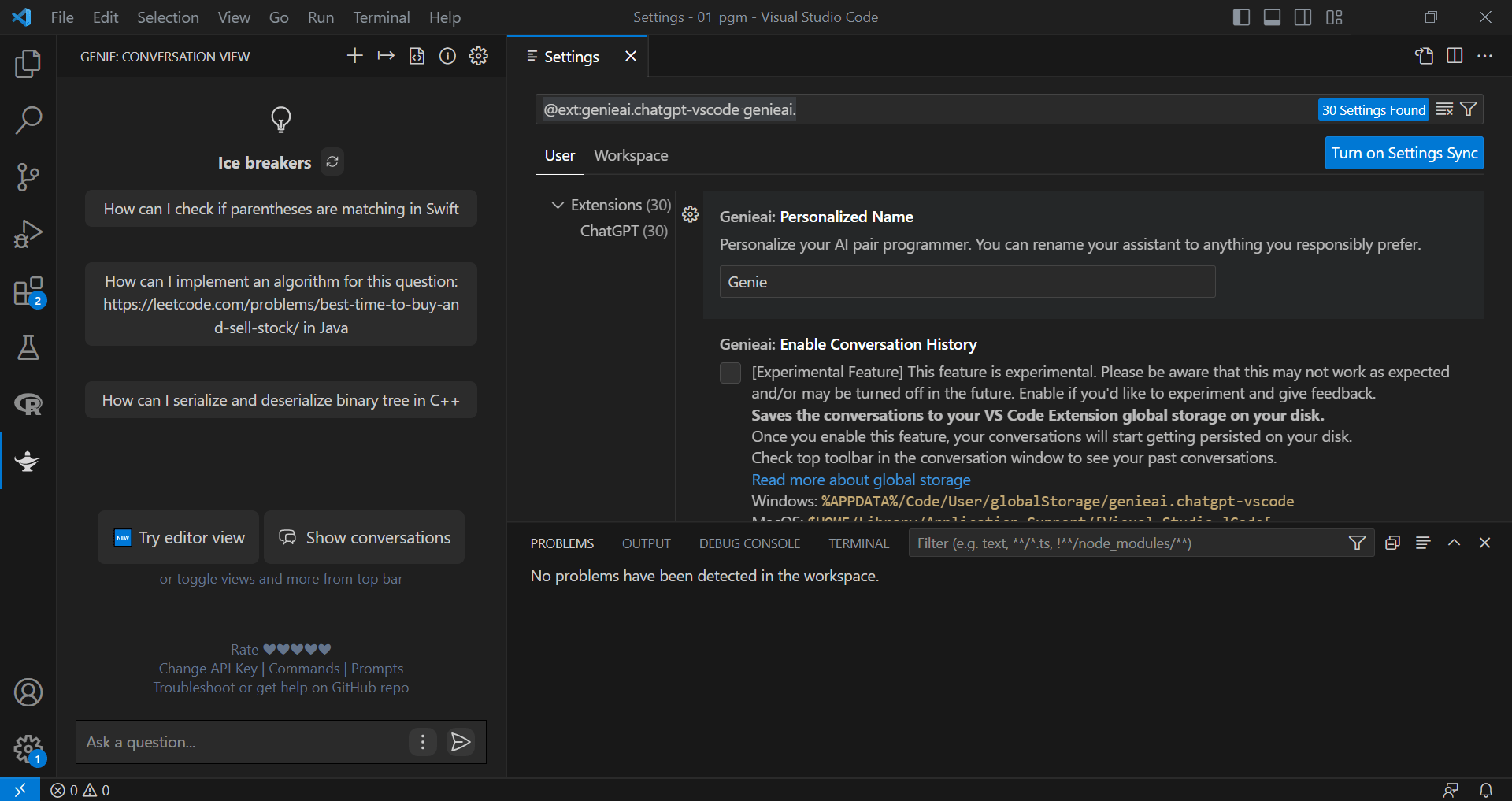Toggle the bottom panel visibility
Viewport: 1512px width, 801px height.
(1271, 17)
